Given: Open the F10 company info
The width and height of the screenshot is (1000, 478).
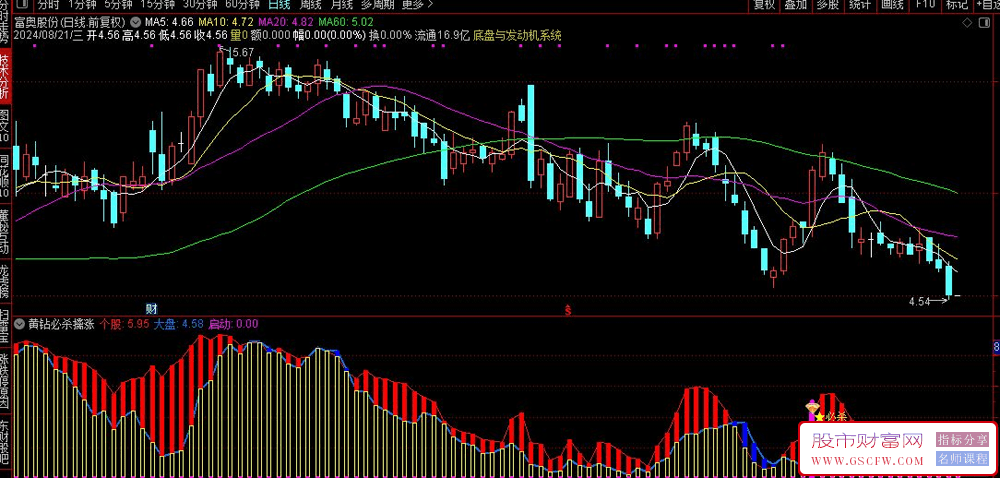Looking at the screenshot, I should pos(925,5).
